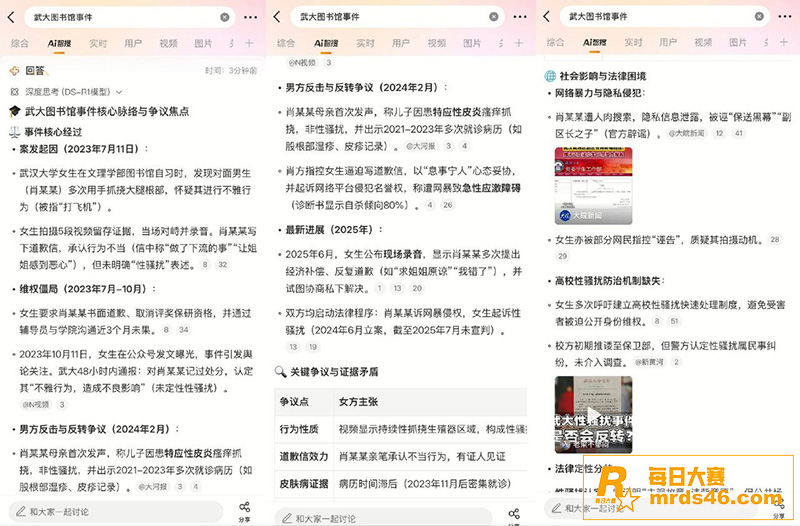Clear search text in middle screen
The width and height of the screenshot is (800, 526).
coord(493,17)
